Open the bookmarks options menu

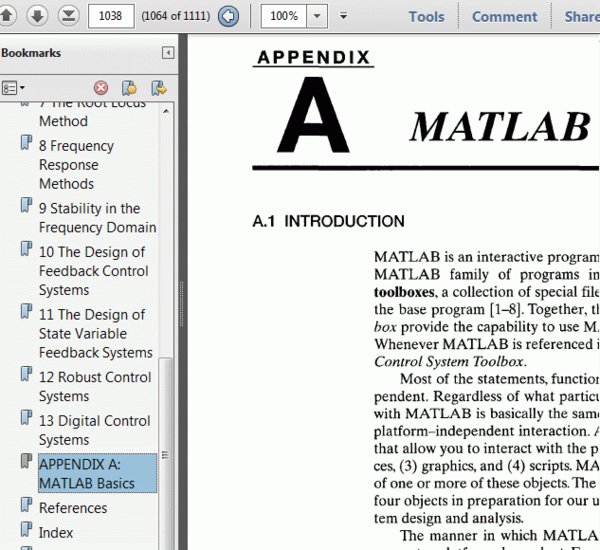click(13, 88)
